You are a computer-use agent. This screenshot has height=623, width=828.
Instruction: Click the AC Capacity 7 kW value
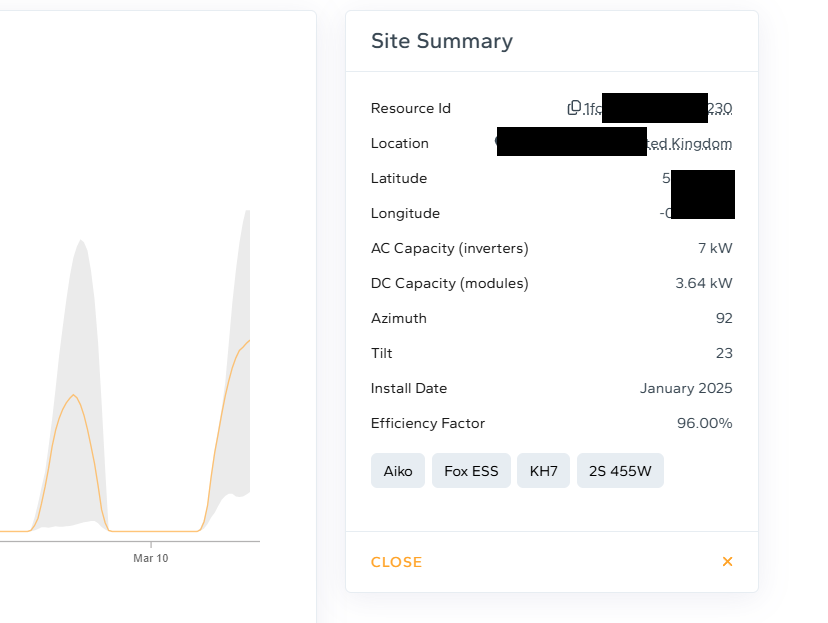(x=715, y=248)
